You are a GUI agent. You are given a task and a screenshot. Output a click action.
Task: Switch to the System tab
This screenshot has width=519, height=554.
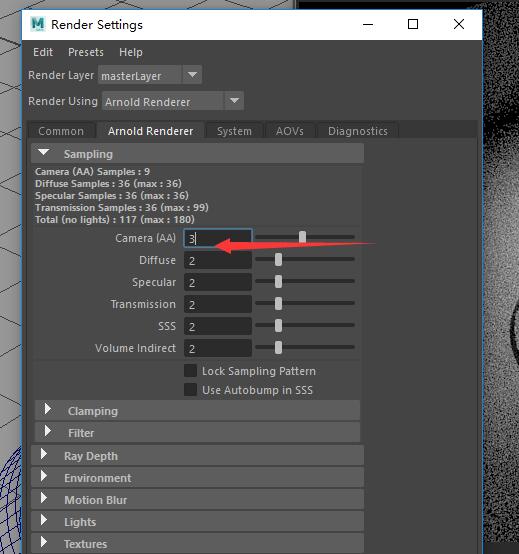point(234,131)
